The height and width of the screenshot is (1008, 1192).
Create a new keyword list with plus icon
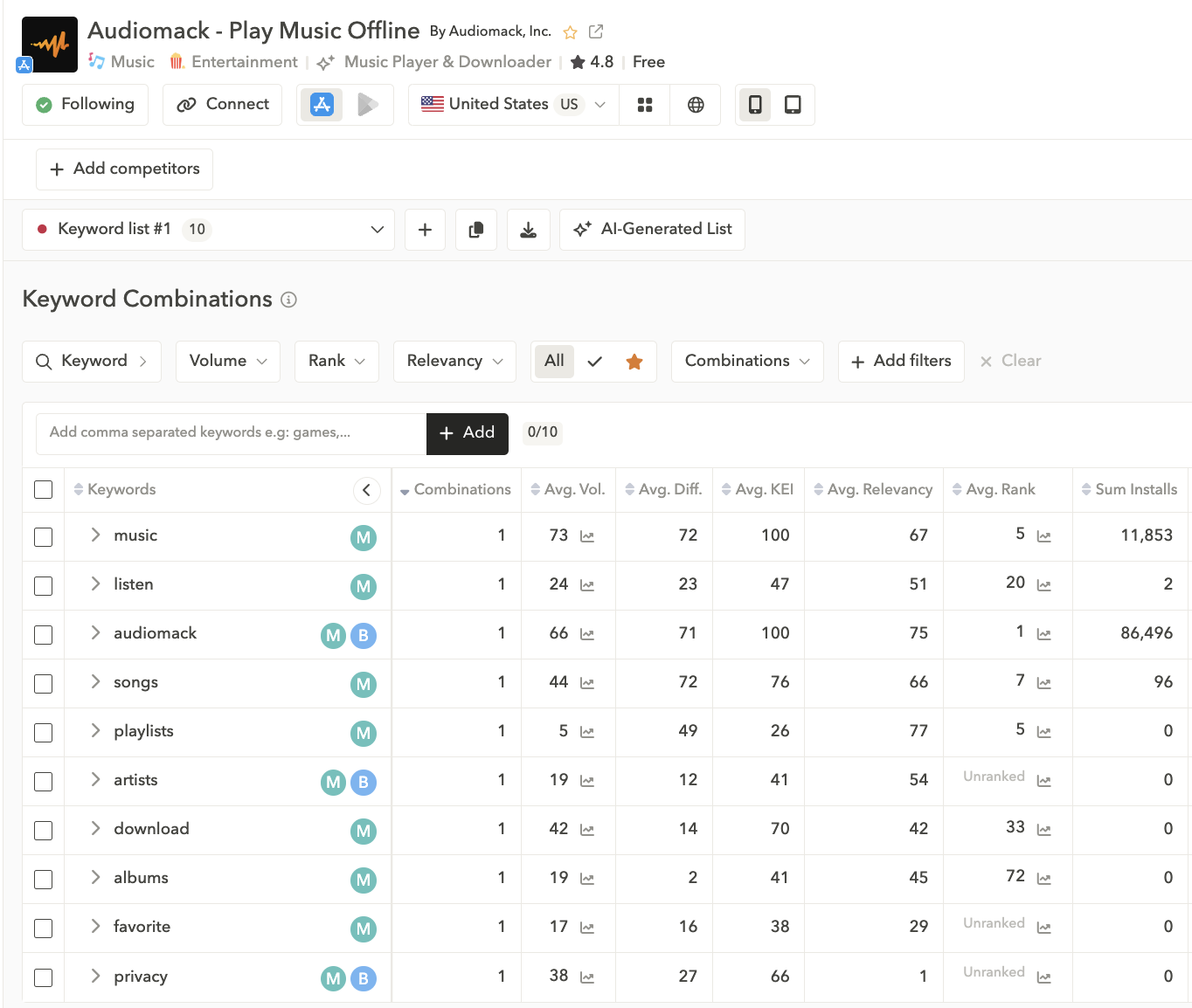point(426,230)
